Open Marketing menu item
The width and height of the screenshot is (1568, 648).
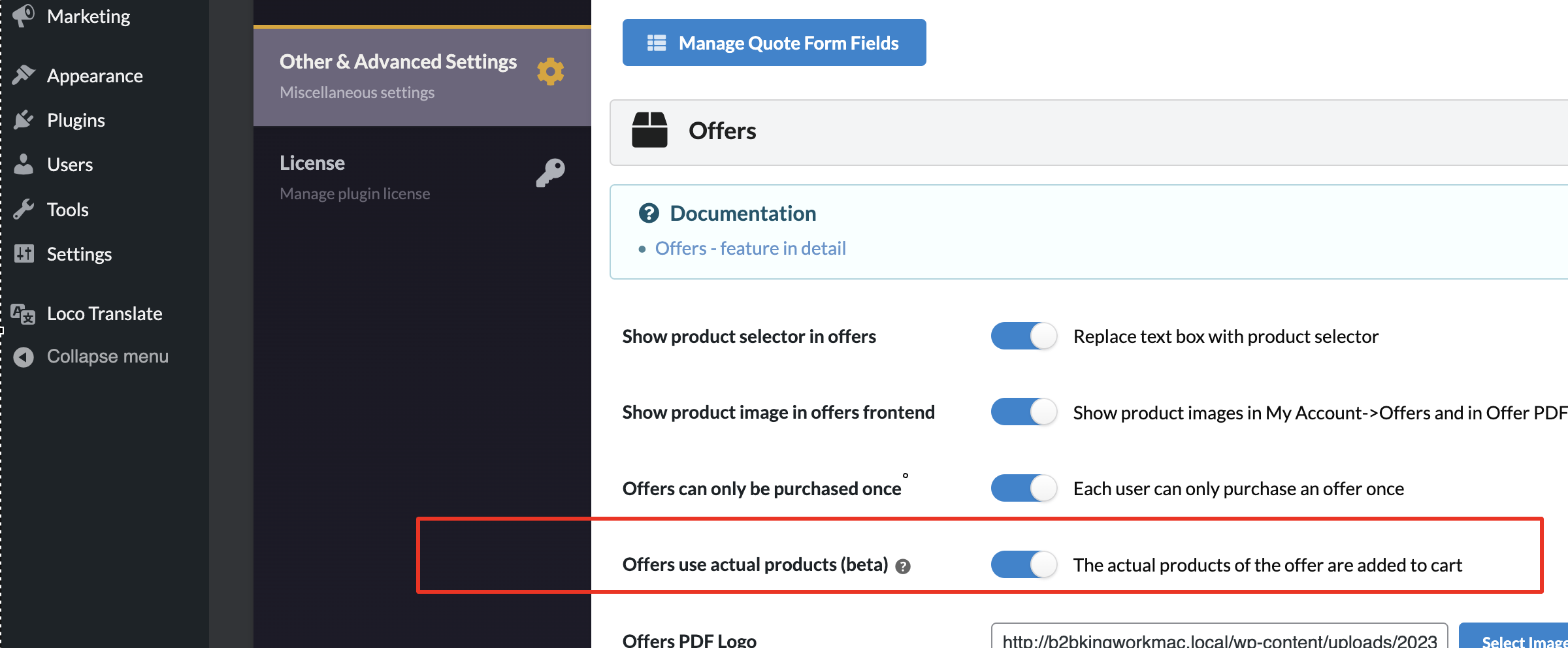pos(88,16)
